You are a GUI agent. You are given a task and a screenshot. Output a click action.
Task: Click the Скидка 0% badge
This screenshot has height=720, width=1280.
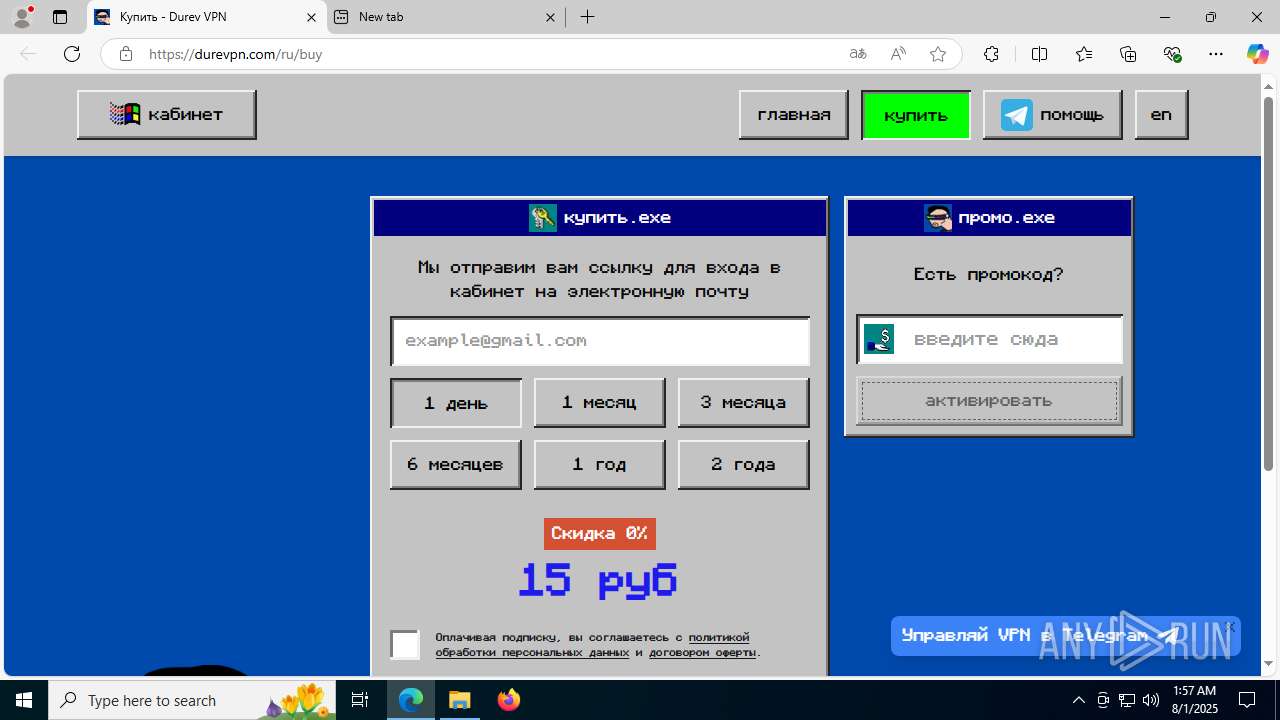[x=599, y=533]
